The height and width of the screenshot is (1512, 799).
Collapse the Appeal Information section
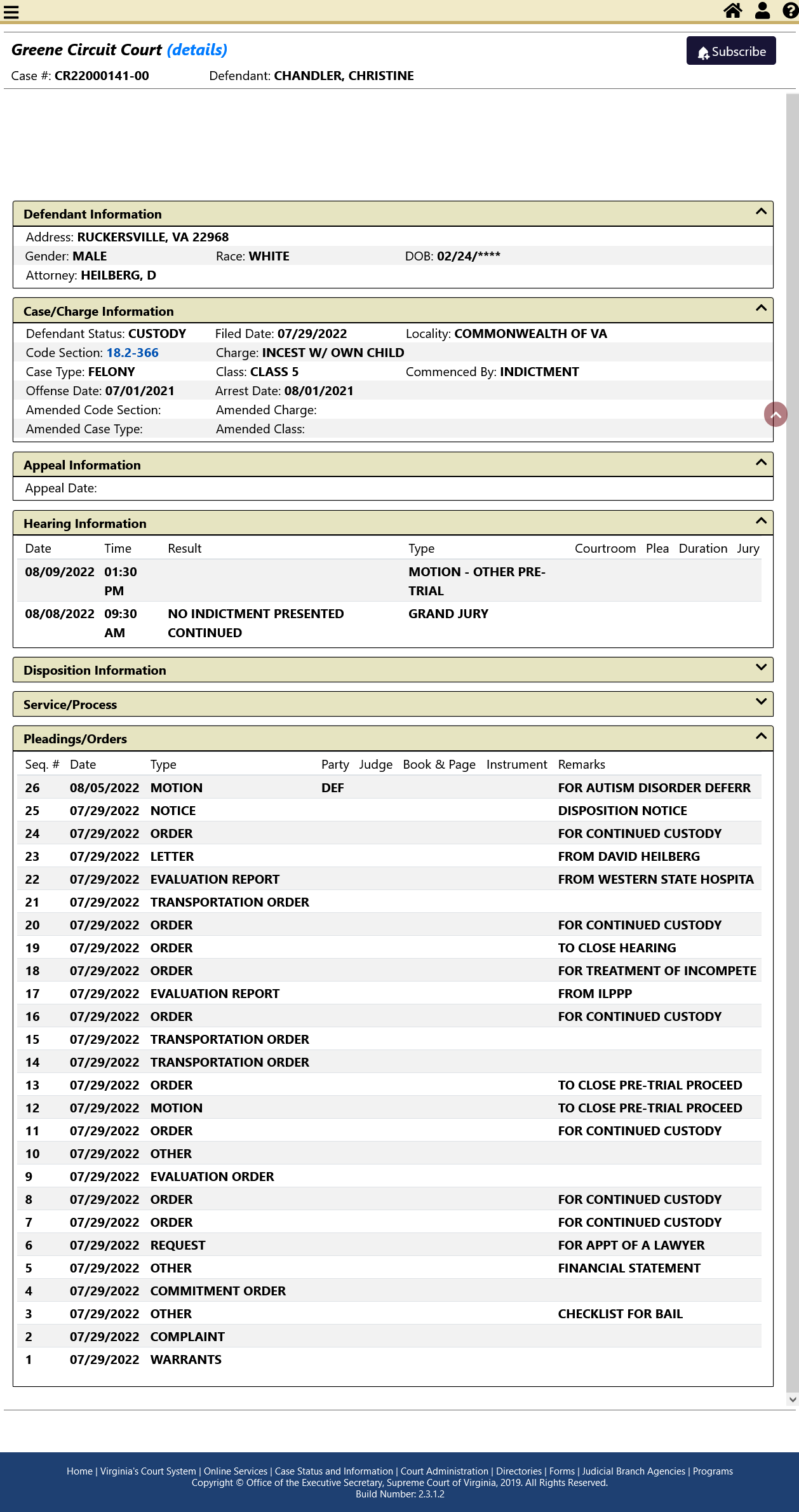[x=761, y=462]
